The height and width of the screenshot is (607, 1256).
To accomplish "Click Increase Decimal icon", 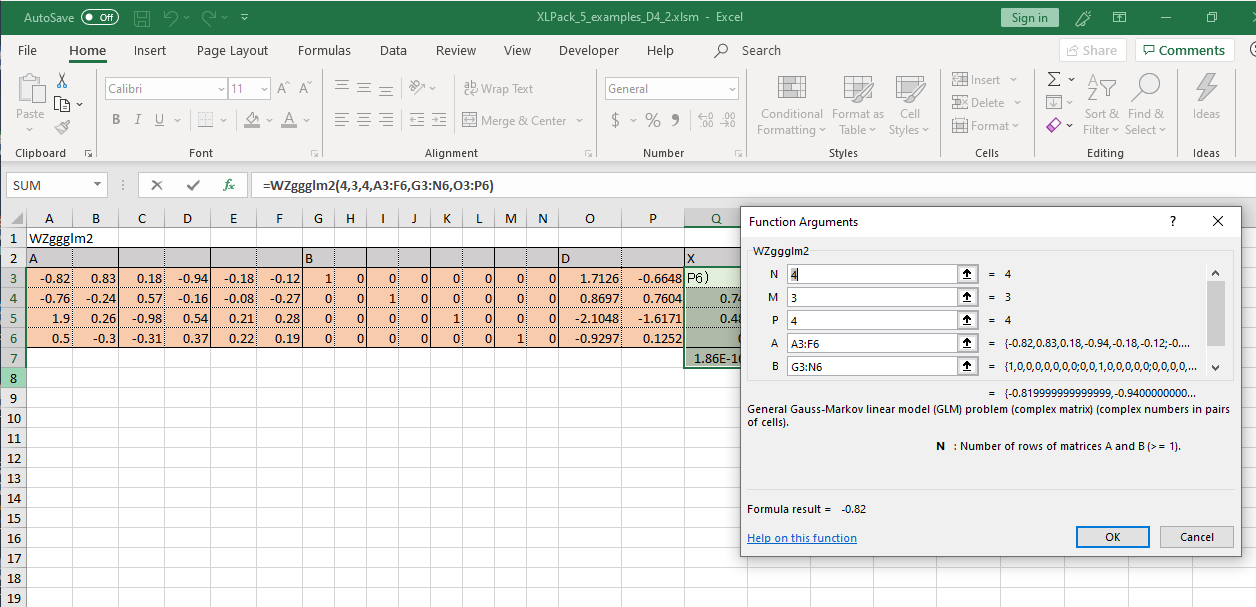I will (704, 120).
